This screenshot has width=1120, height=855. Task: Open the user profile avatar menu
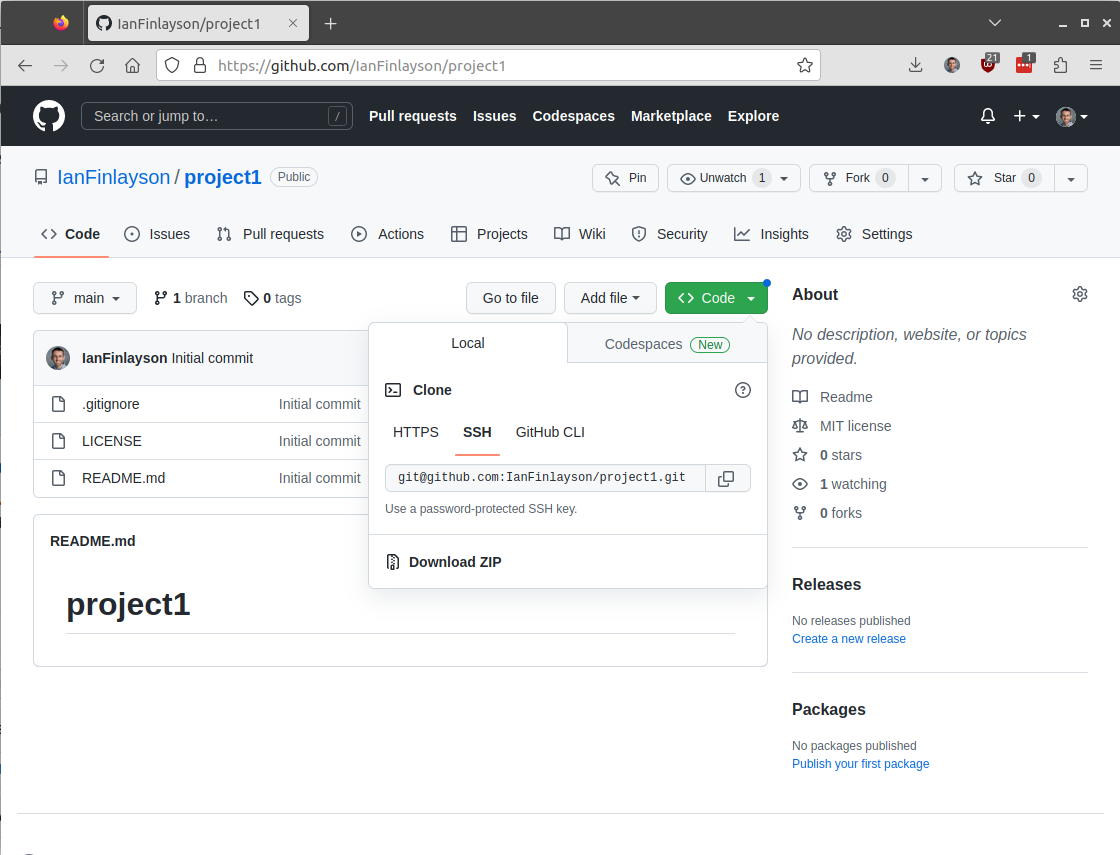tap(1071, 116)
